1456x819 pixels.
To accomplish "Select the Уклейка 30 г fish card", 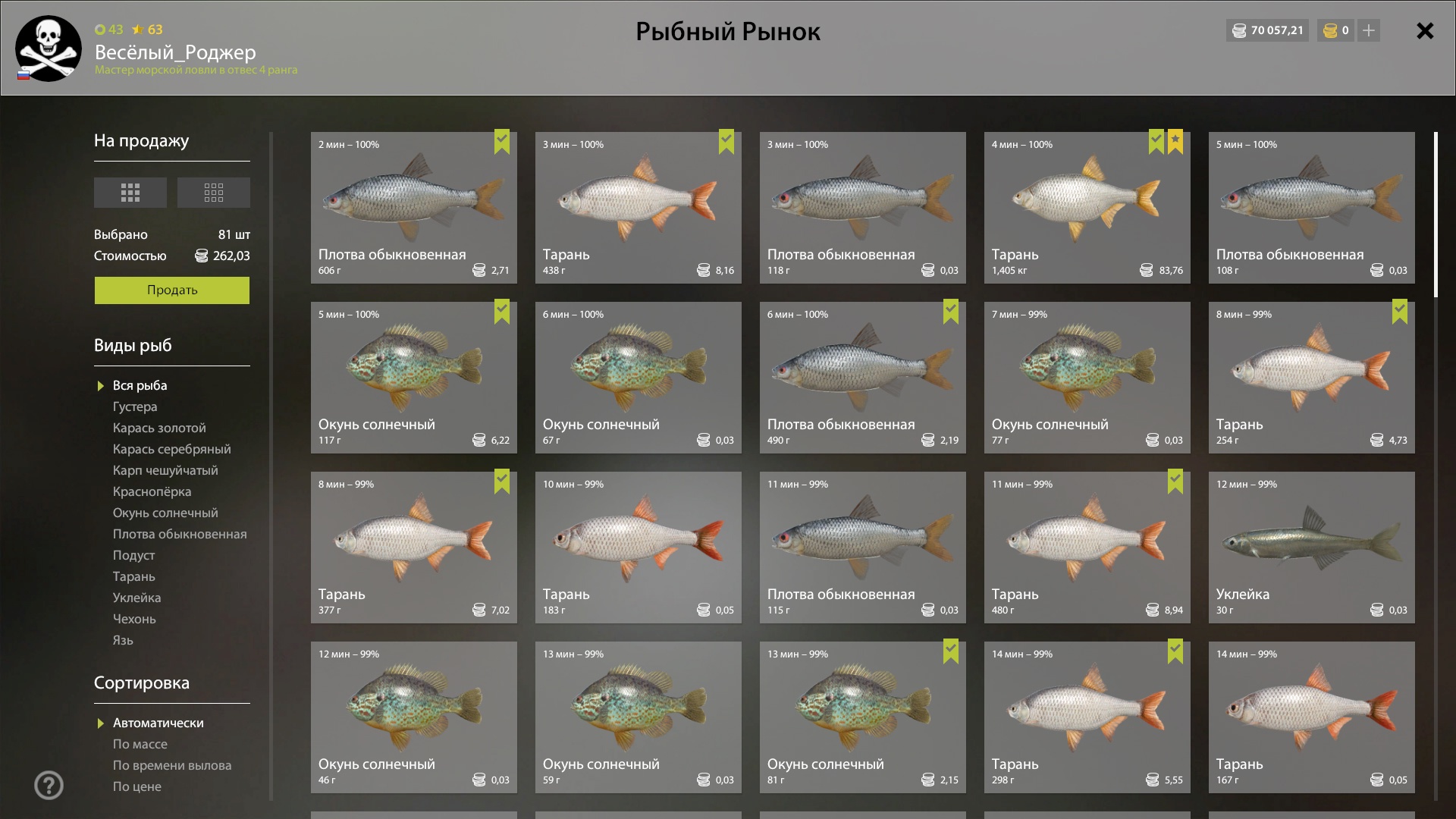I will tap(1312, 548).
